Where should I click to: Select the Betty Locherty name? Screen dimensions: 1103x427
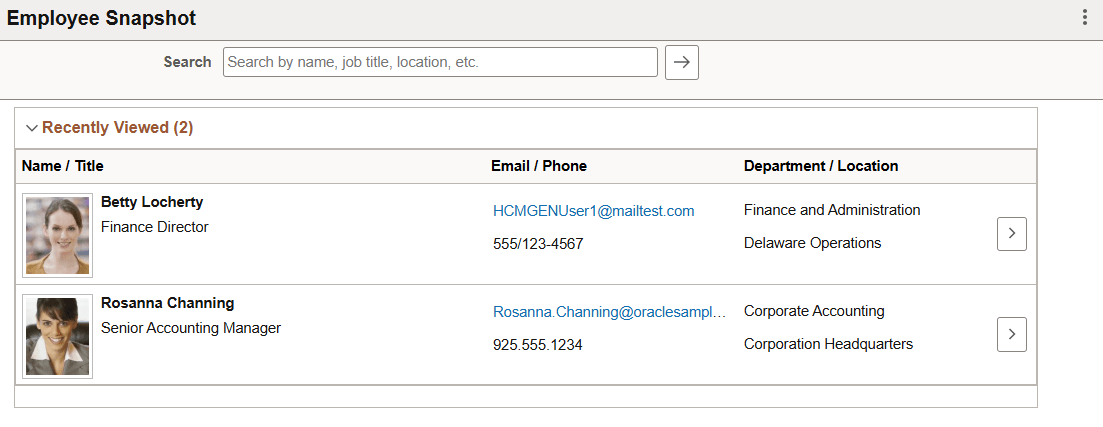[x=152, y=202]
